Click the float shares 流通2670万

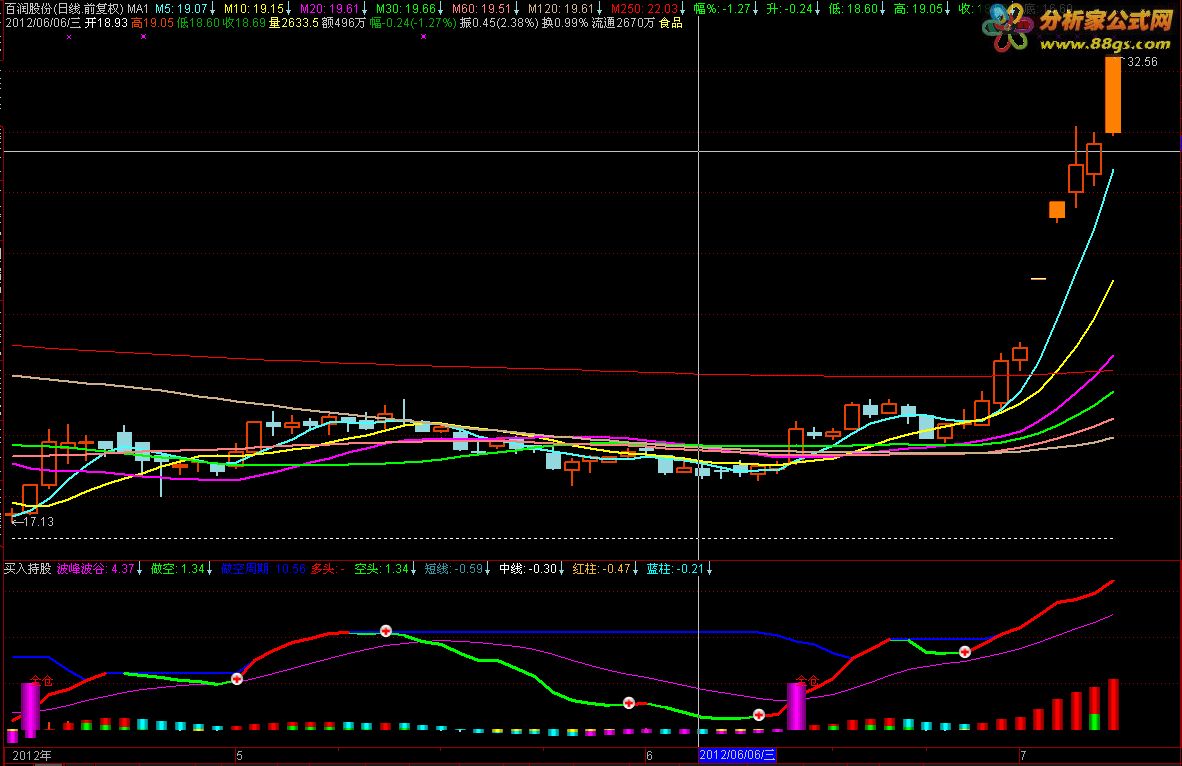click(x=623, y=23)
